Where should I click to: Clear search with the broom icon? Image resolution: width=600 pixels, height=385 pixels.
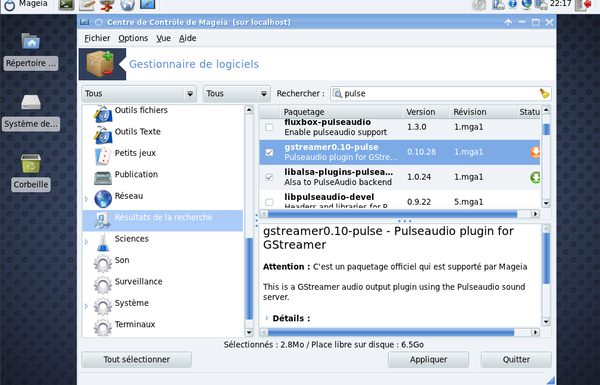(x=544, y=93)
